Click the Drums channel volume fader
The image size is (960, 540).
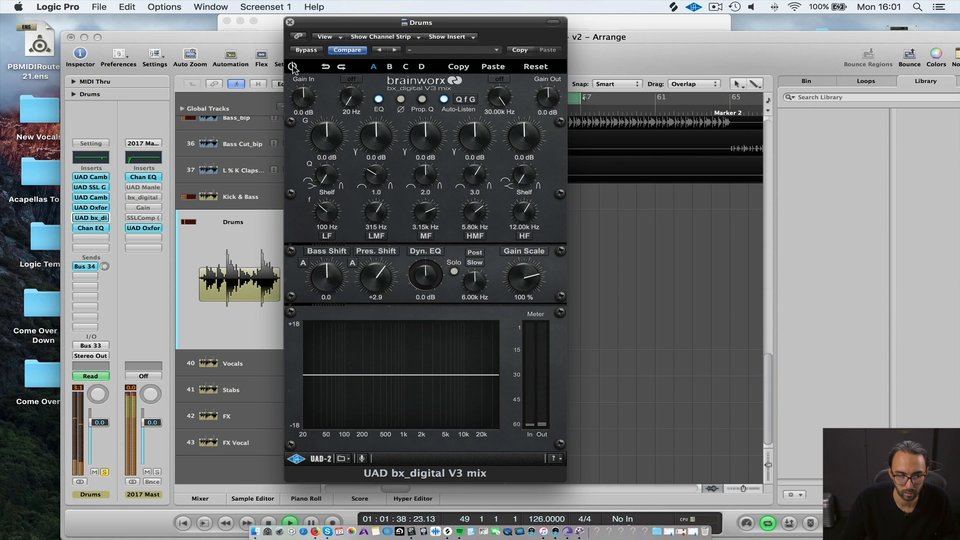100,422
